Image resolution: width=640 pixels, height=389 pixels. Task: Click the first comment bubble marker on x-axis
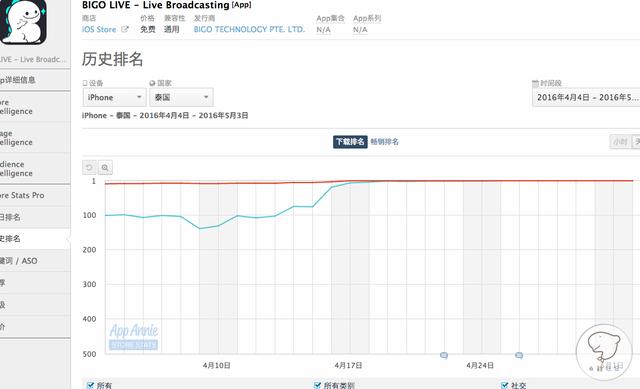(444, 356)
